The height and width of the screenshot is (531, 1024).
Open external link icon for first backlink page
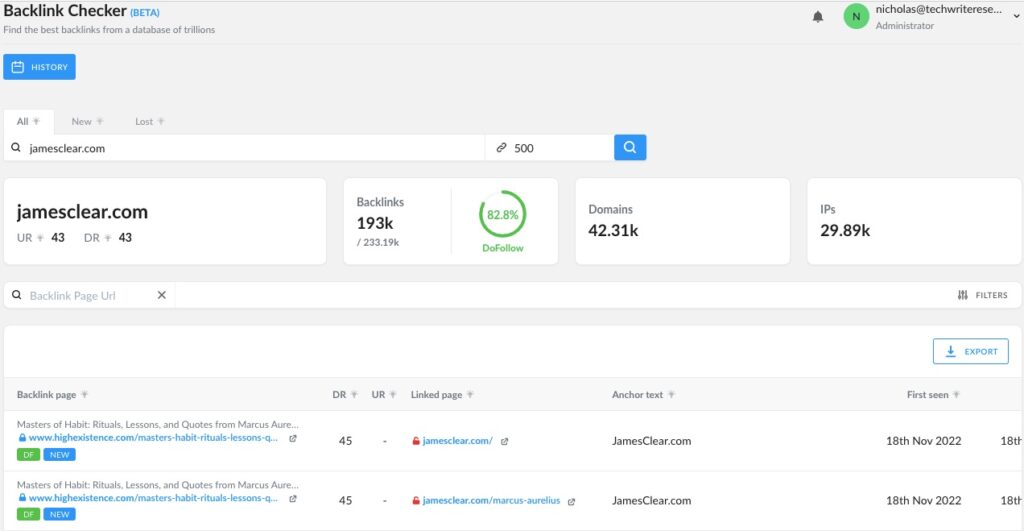coord(293,438)
